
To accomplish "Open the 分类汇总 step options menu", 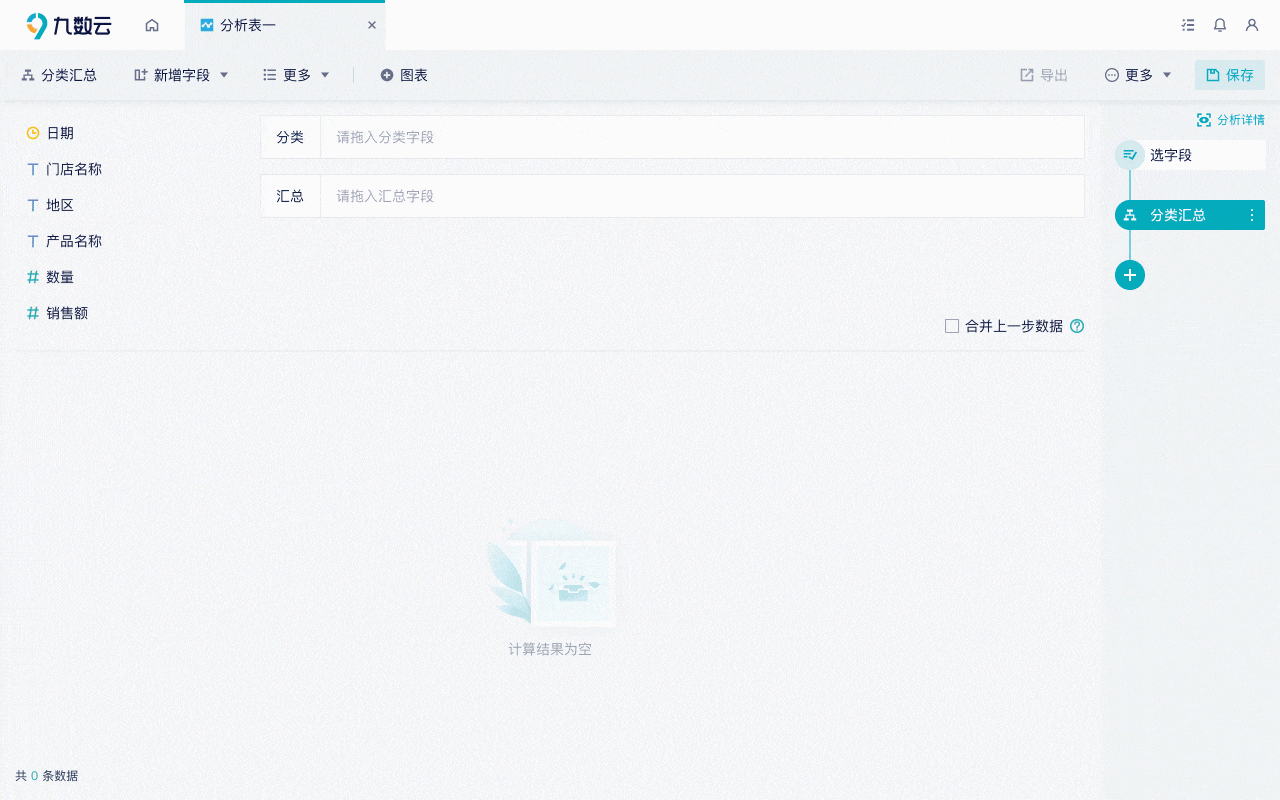I will 1252,215.
